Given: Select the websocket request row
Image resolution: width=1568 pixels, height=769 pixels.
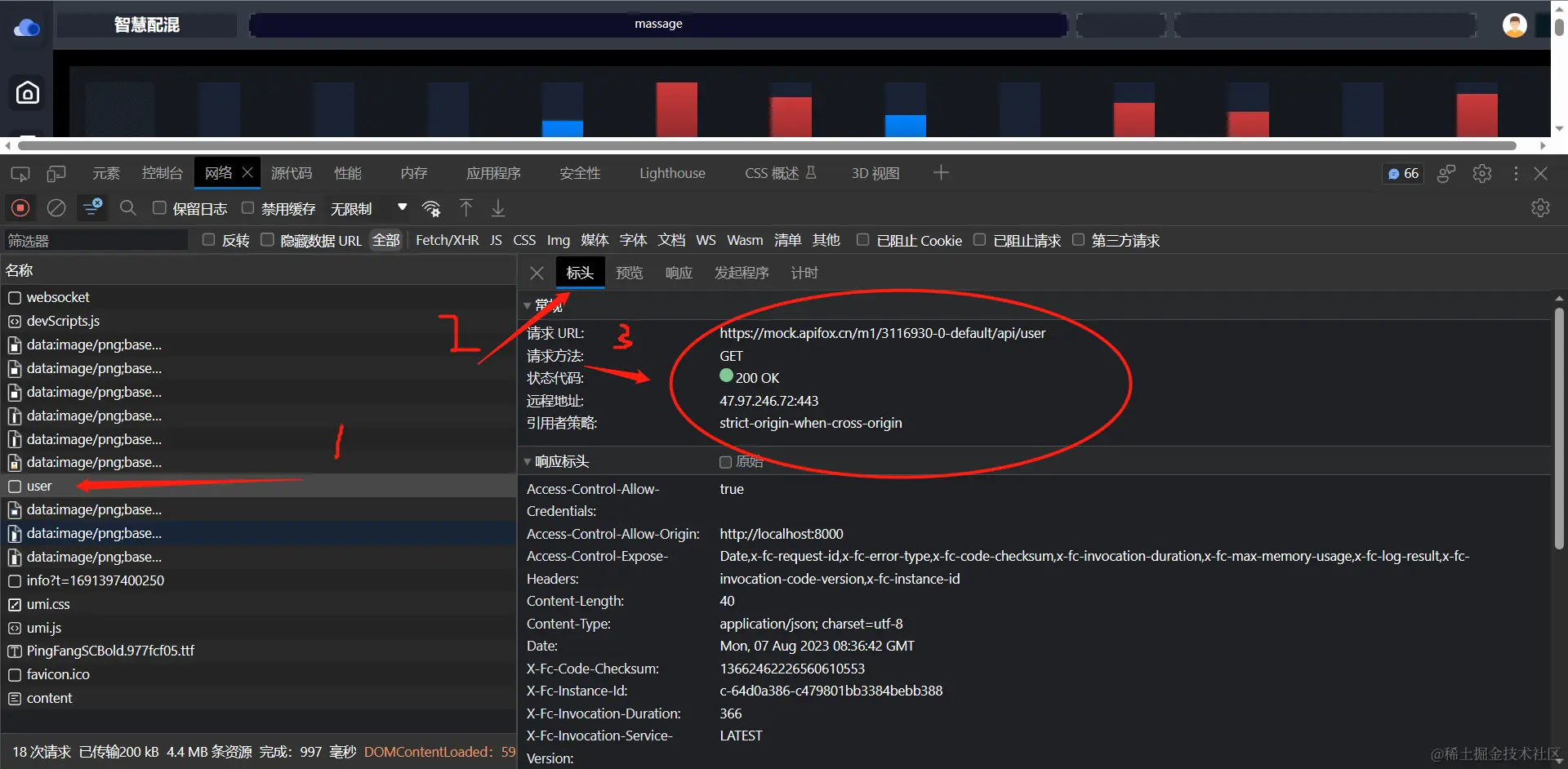Looking at the screenshot, I should tap(258, 297).
